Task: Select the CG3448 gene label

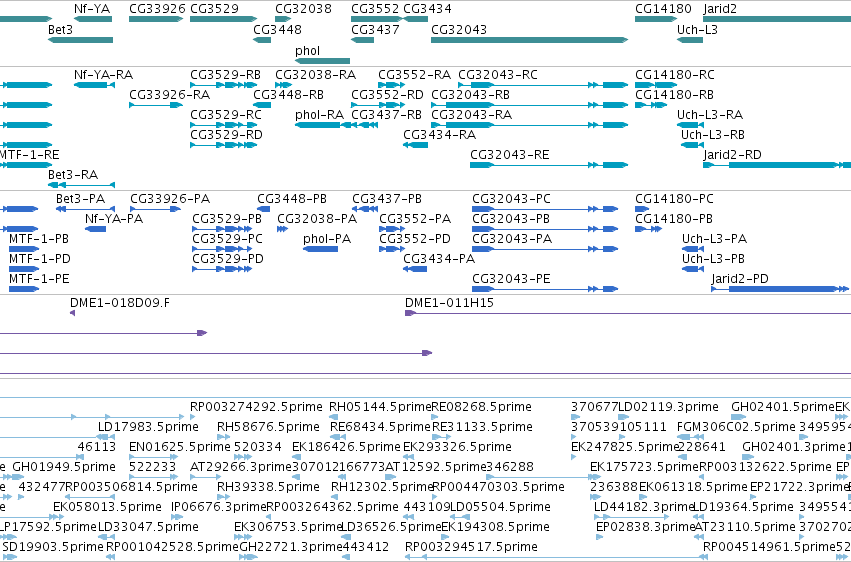Action: (277, 29)
